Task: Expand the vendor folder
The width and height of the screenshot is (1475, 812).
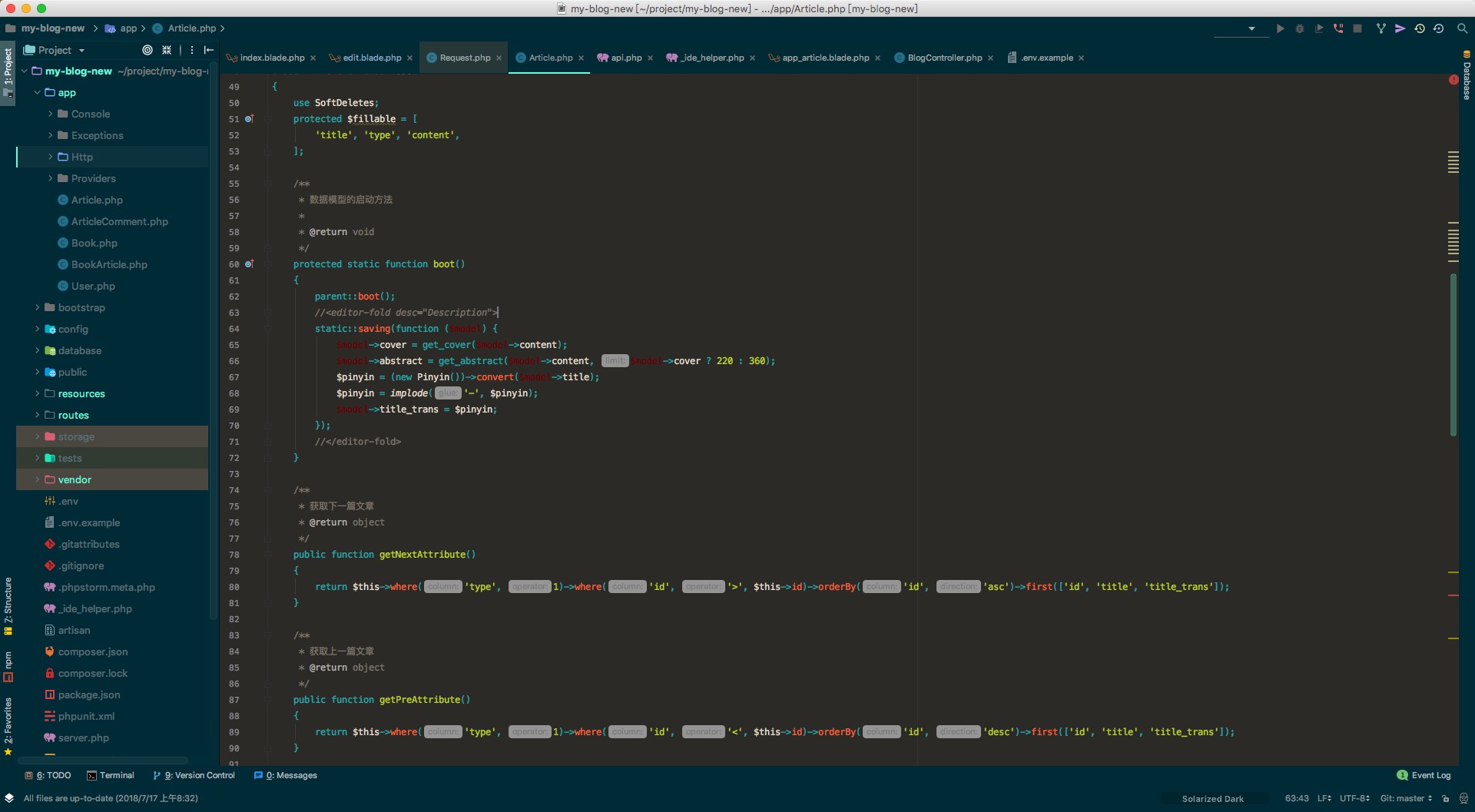Action: [37, 479]
